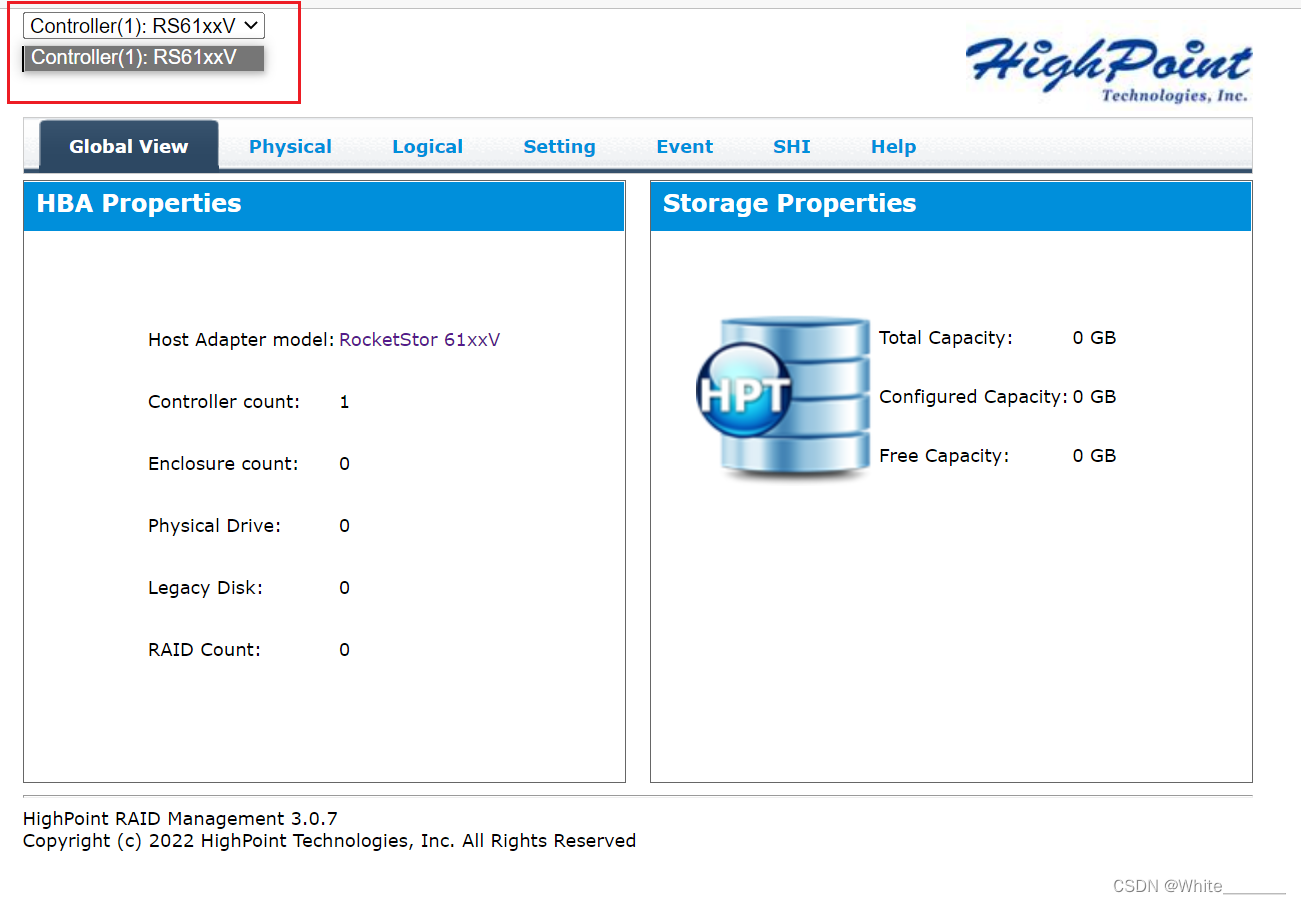Click the Free Capacity 0 GB value
The height and width of the screenshot is (904, 1301).
1094,456
